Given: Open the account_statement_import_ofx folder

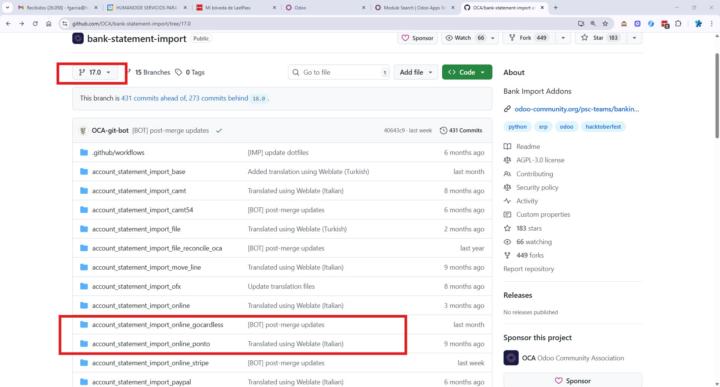Looking at the screenshot, I should coord(136,286).
